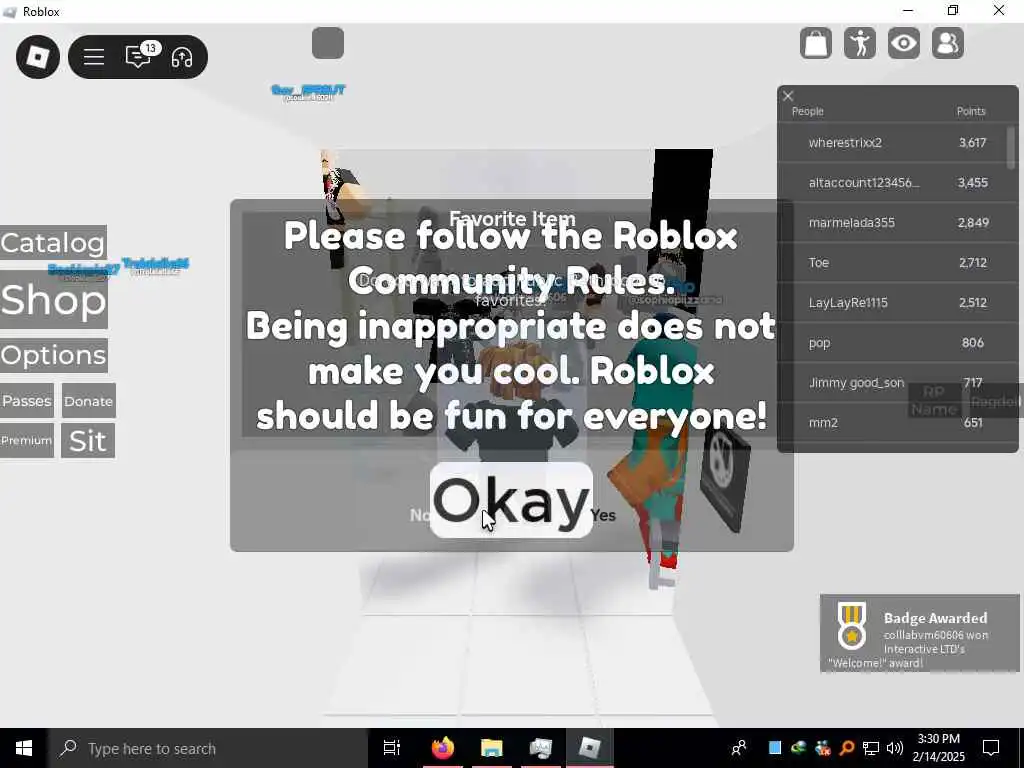Viewport: 1024px width, 768px height.
Task: Open the hamburger menu in top bar
Action: pos(94,57)
